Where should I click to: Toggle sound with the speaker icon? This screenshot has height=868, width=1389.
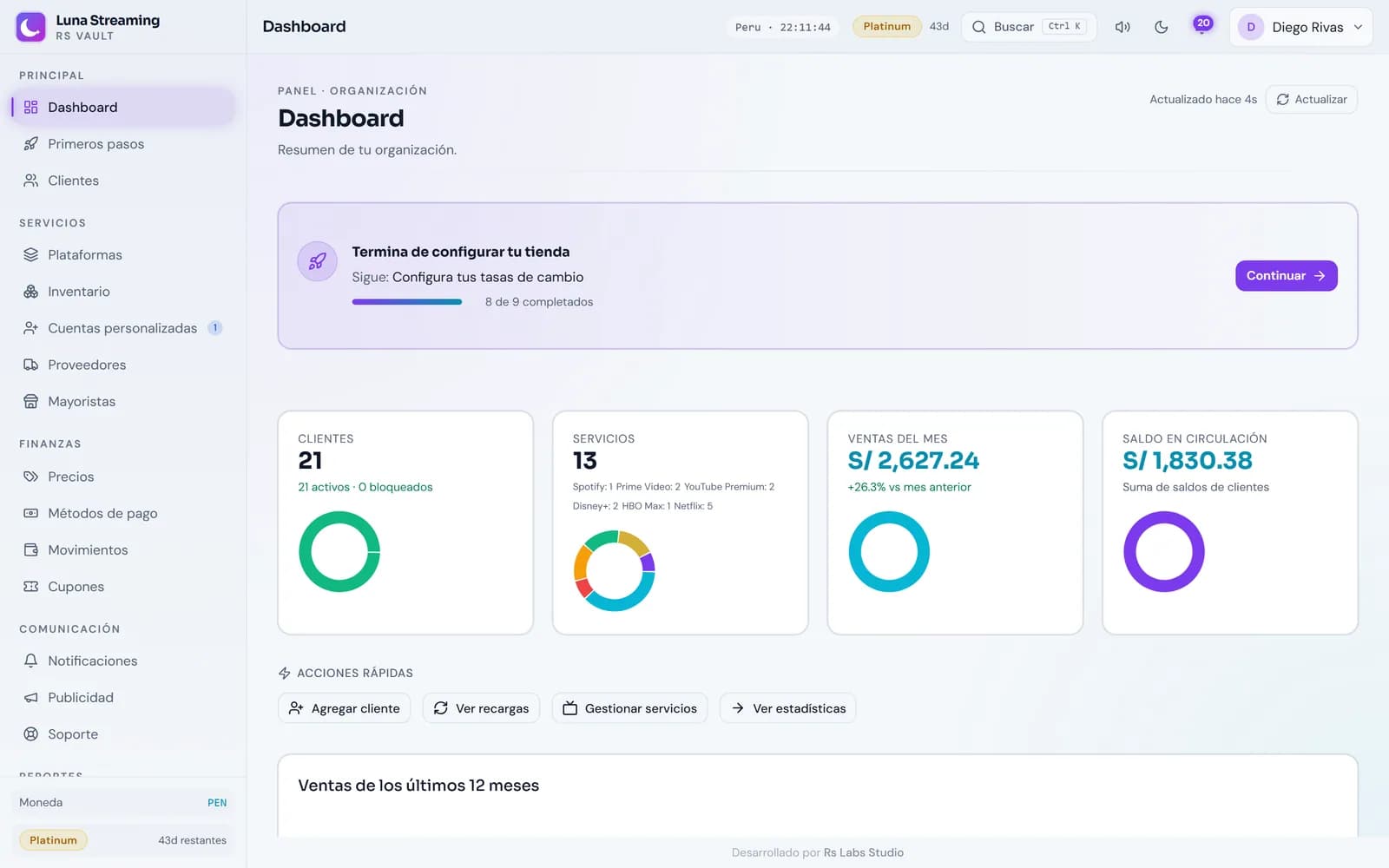pos(1122,27)
